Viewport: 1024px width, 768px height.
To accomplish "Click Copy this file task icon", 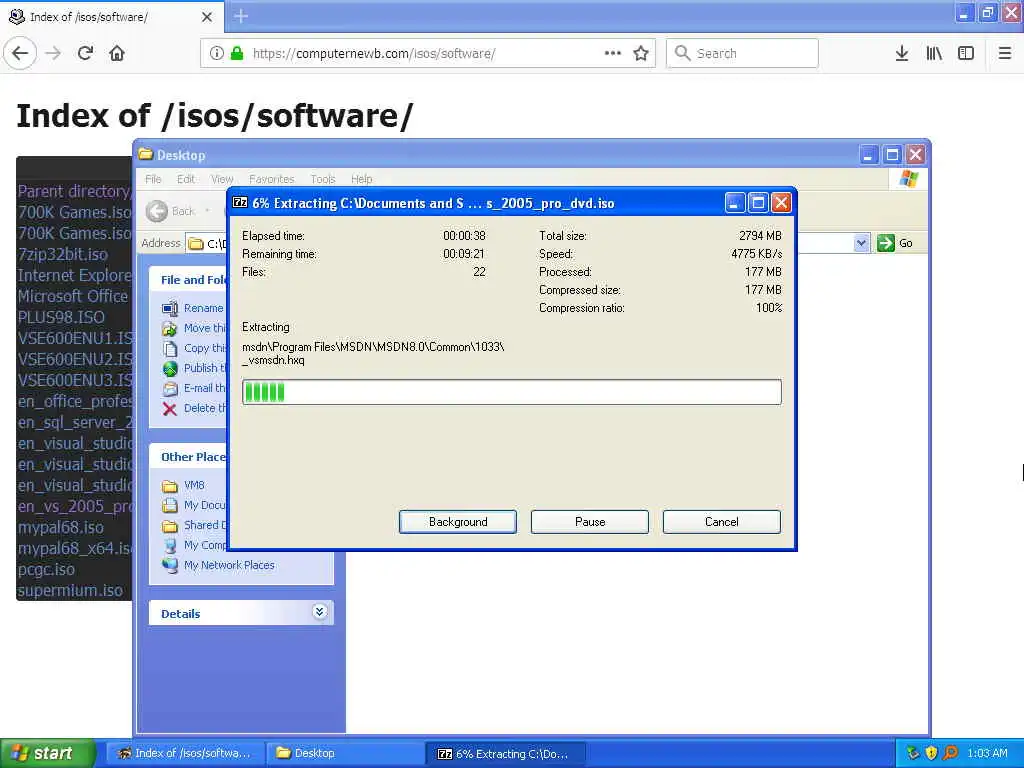I will tap(170, 349).
